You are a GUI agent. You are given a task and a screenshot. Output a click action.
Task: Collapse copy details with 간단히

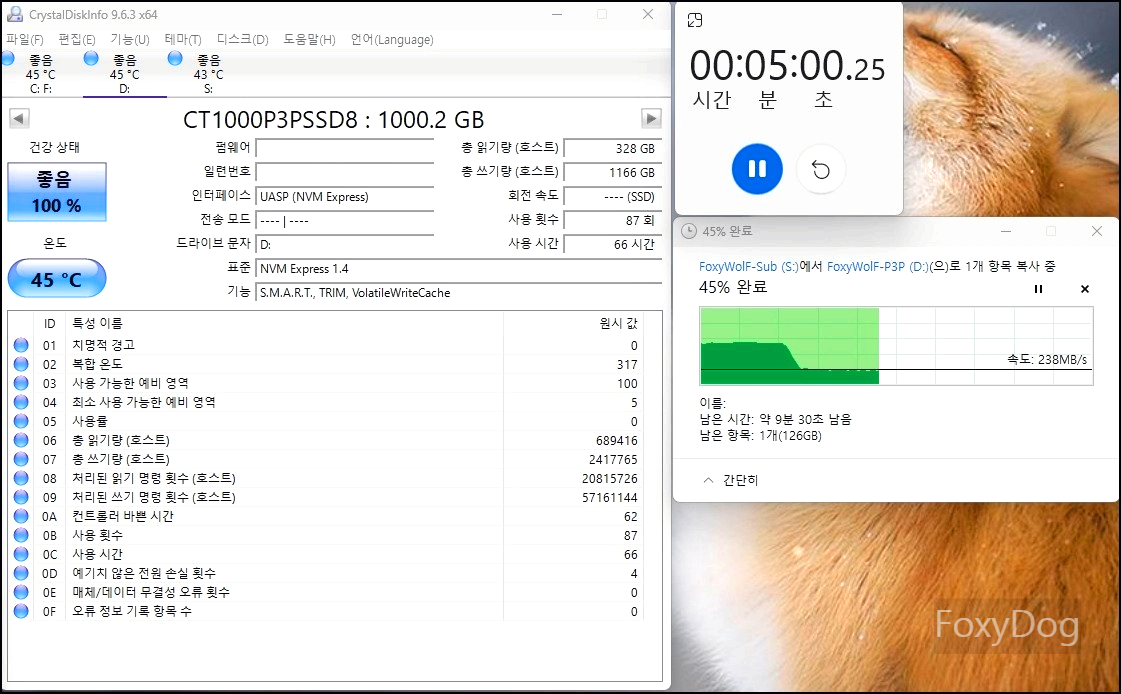point(731,480)
